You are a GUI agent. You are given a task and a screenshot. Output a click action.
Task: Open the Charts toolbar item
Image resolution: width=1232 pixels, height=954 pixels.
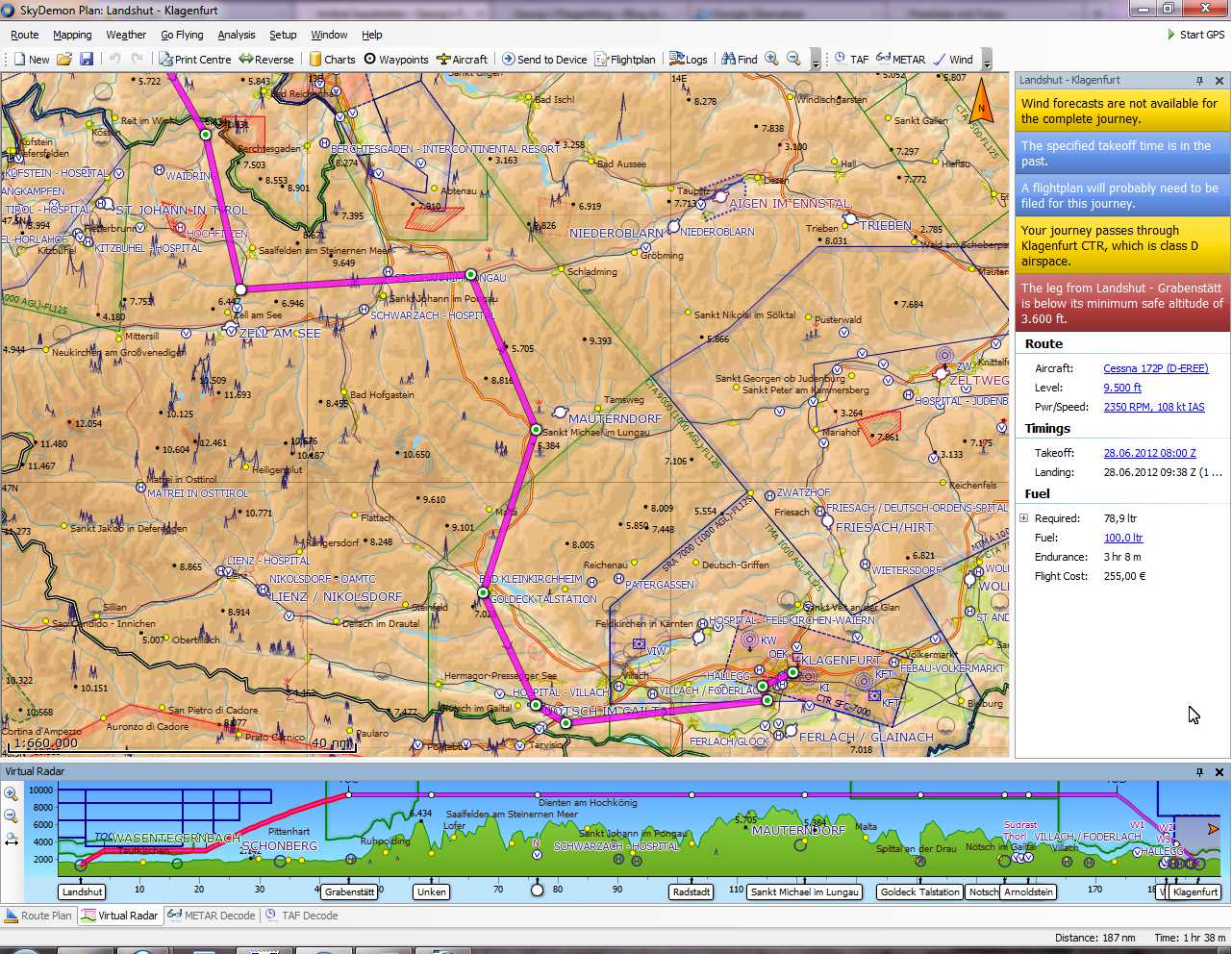[x=332, y=60]
